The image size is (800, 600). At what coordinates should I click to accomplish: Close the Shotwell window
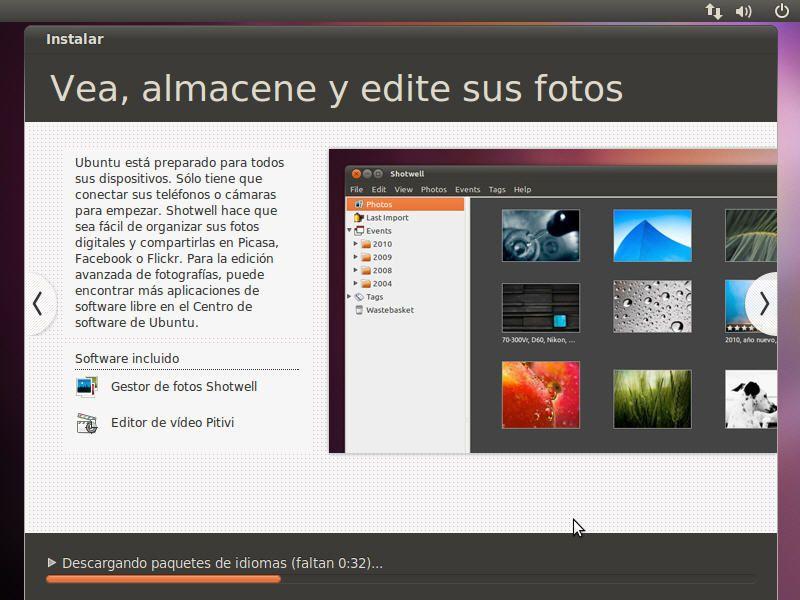pos(356,174)
